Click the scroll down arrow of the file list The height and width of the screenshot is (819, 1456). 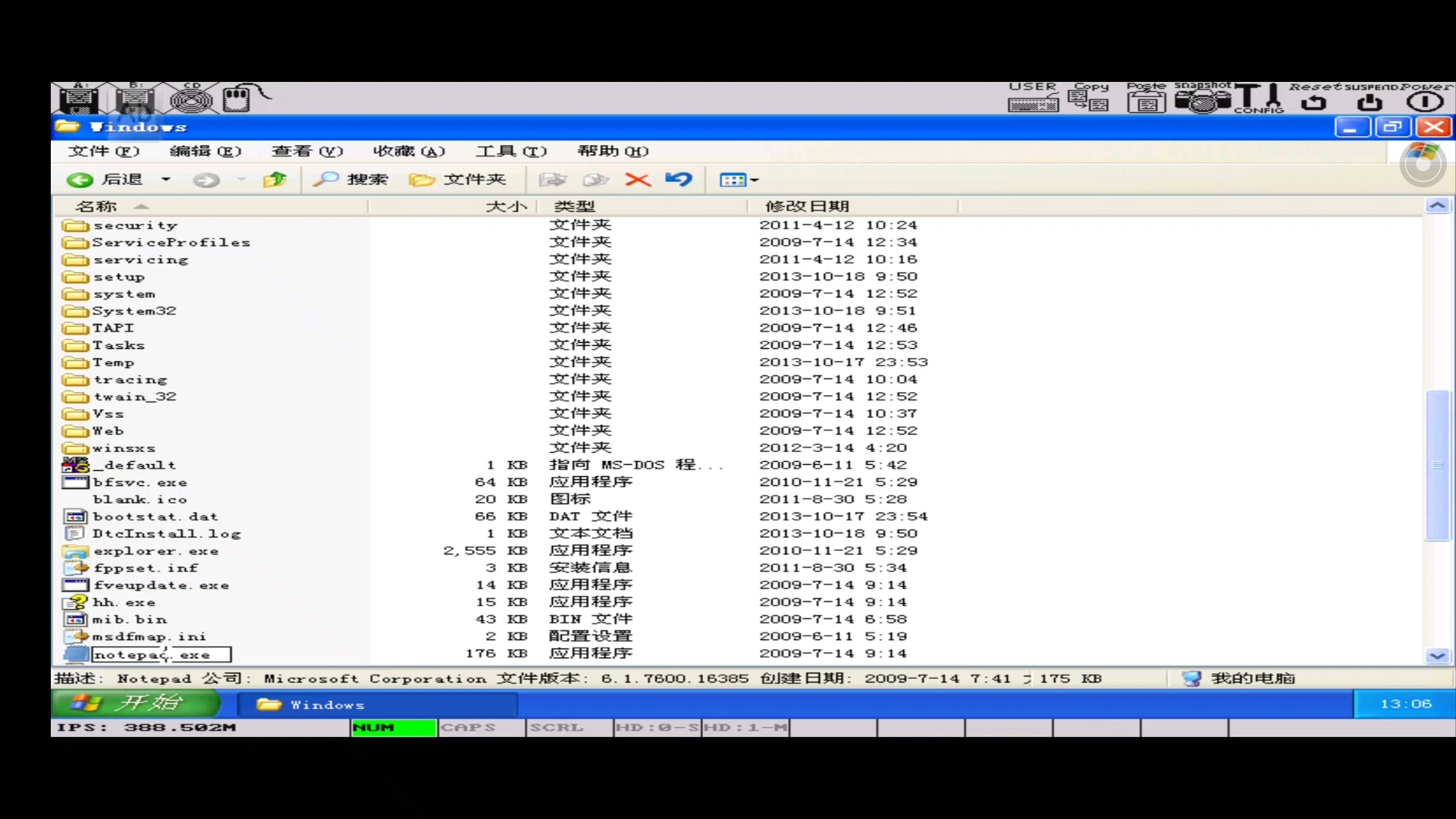(1438, 656)
